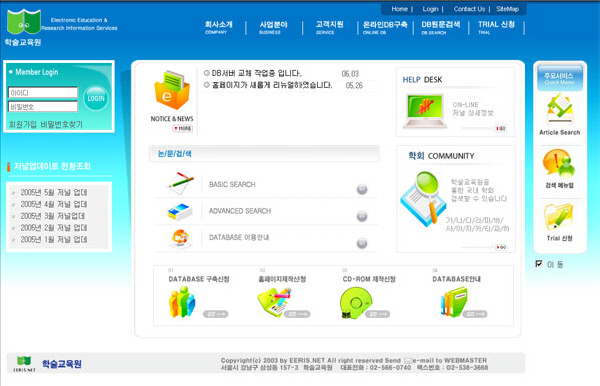
Task: Click the Trial 신청 folder icon
Action: [558, 217]
